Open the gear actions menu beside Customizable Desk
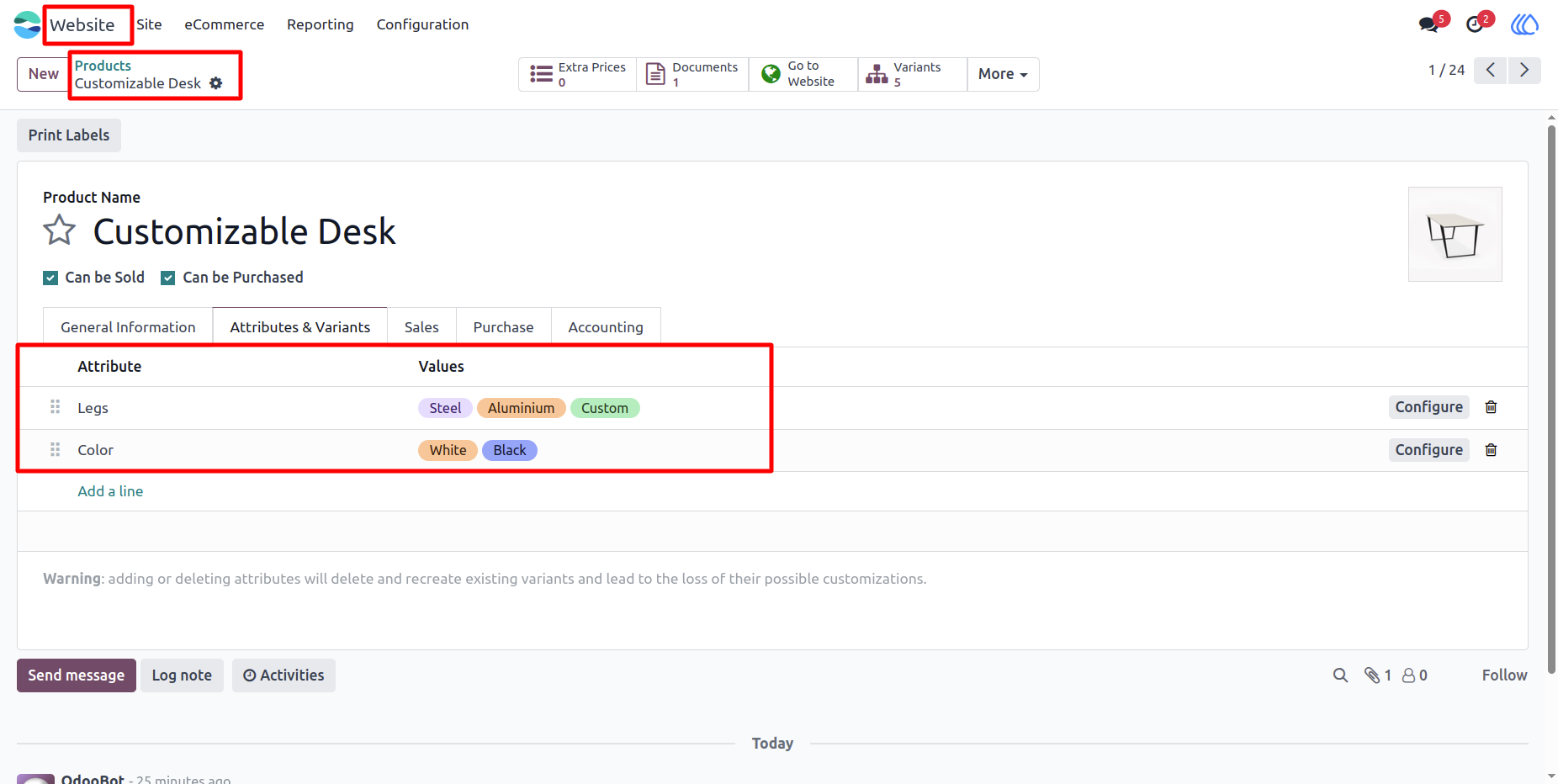Screen dimensions: 1558x784 216,83
